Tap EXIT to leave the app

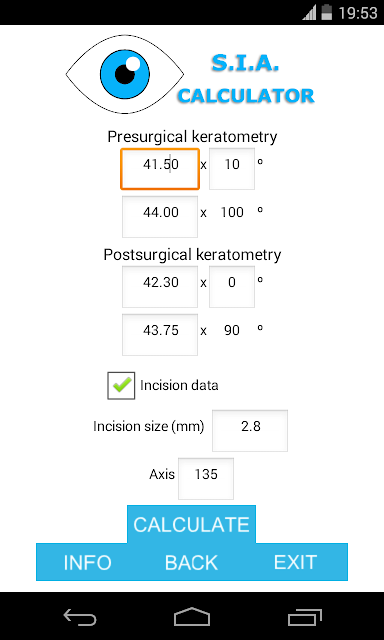click(x=295, y=562)
